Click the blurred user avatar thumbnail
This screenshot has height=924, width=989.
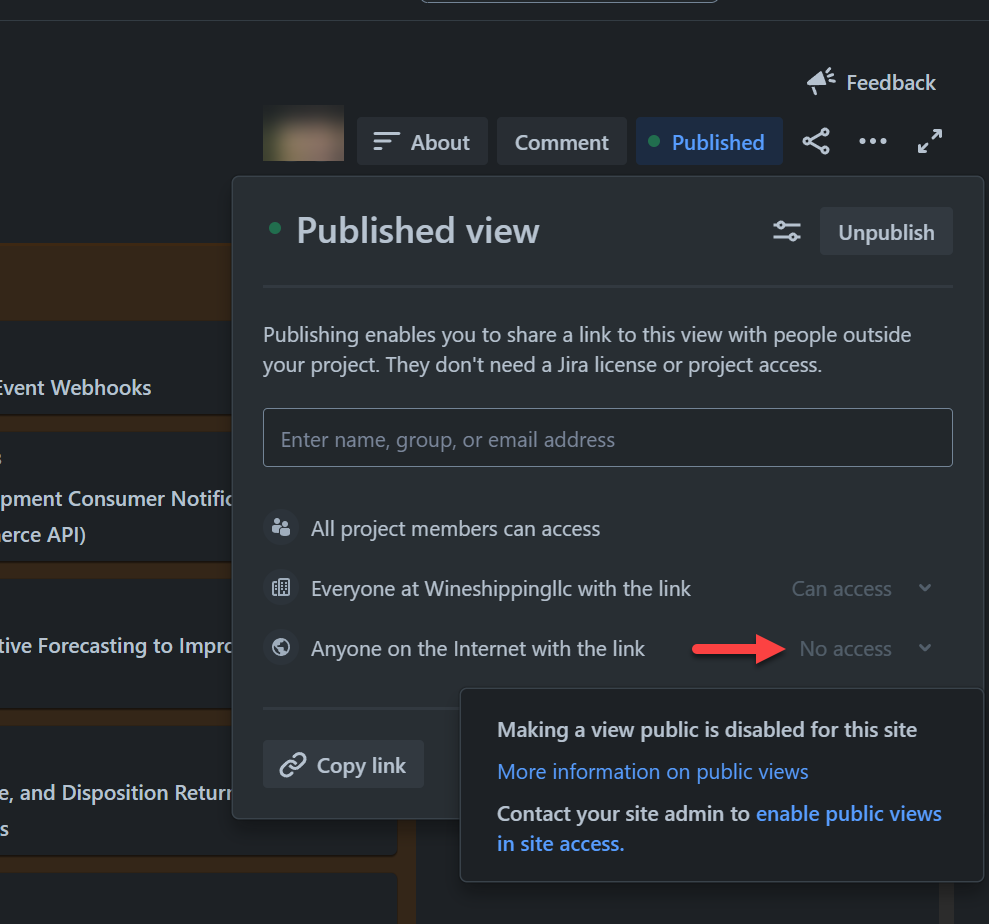coord(303,133)
